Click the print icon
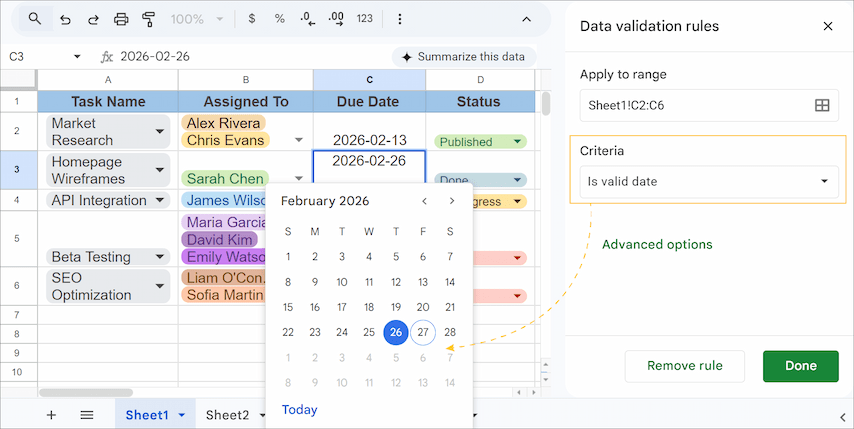The height and width of the screenshot is (429, 854). pos(121,20)
